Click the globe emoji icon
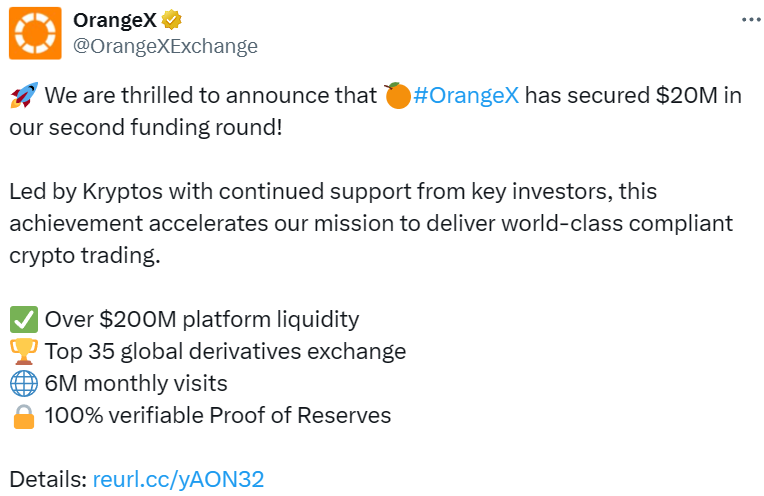The image size is (764, 496). (x=22, y=383)
